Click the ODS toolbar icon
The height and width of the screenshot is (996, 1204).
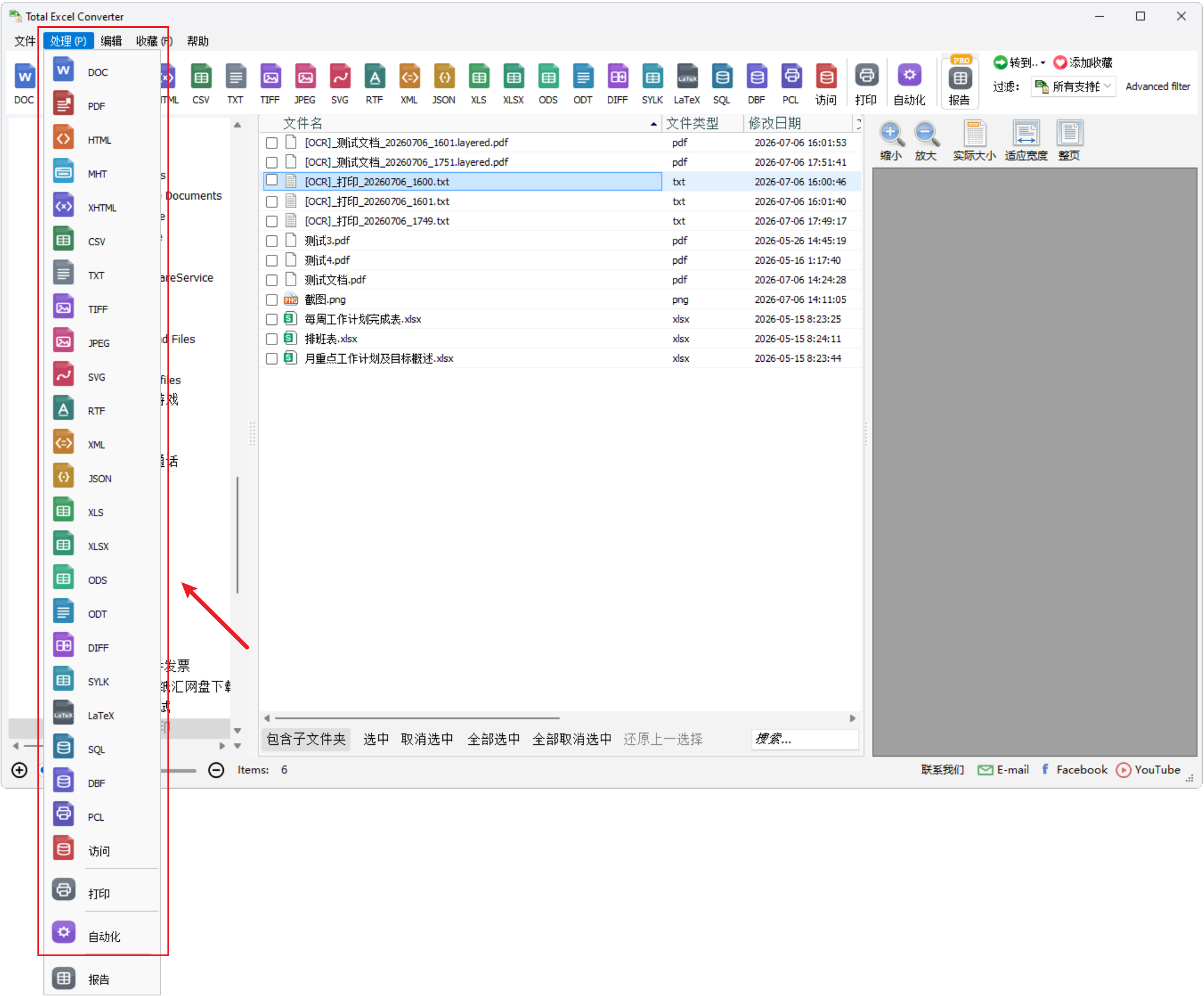(548, 84)
